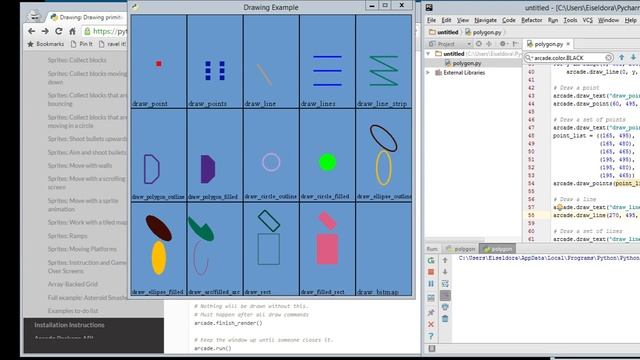
Task: Click Chrome back arrow
Action: click(31, 31)
